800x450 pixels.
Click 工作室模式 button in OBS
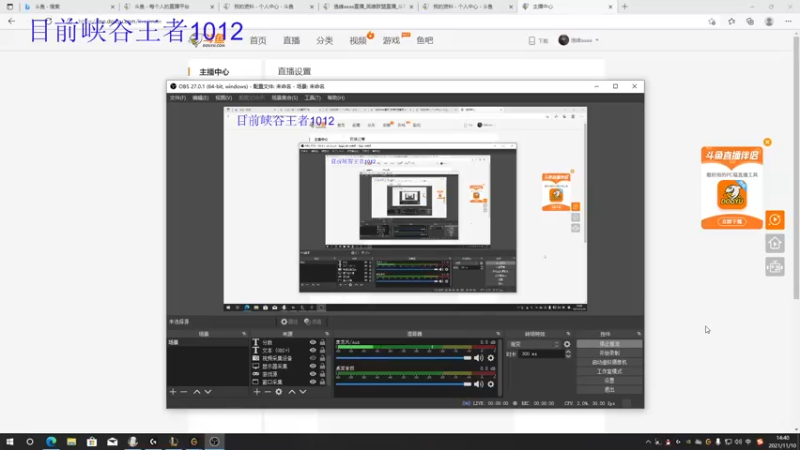coord(609,371)
